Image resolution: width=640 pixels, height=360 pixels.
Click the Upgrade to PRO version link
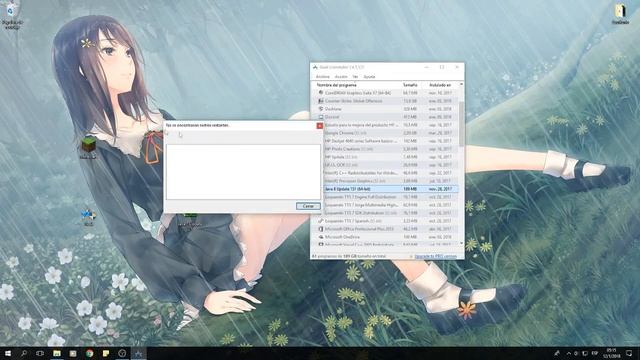click(x=436, y=256)
